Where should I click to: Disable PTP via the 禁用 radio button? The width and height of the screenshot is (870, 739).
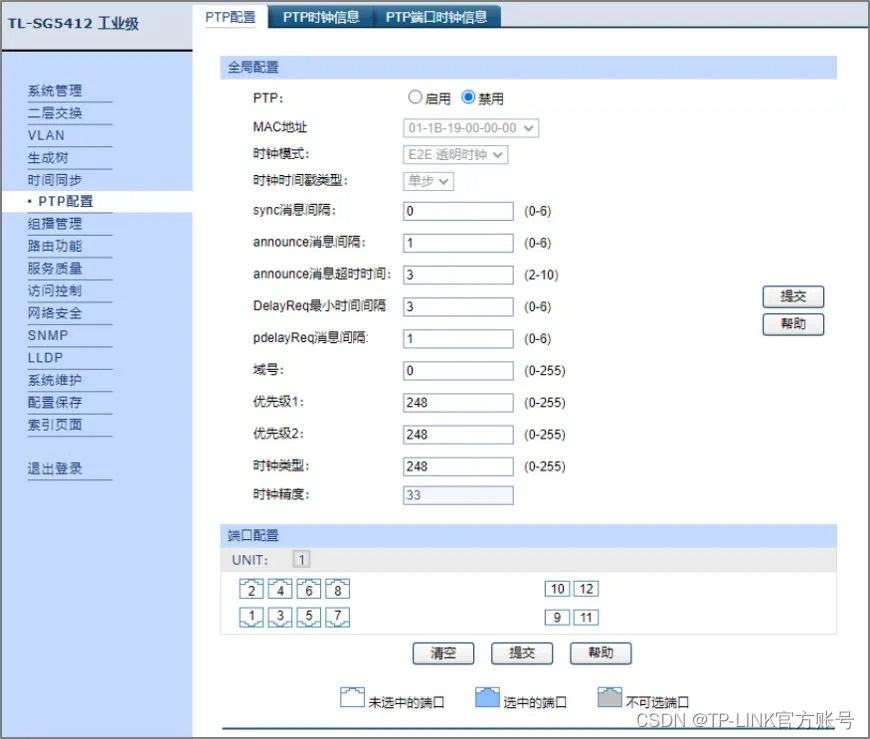pyautogui.click(x=468, y=97)
